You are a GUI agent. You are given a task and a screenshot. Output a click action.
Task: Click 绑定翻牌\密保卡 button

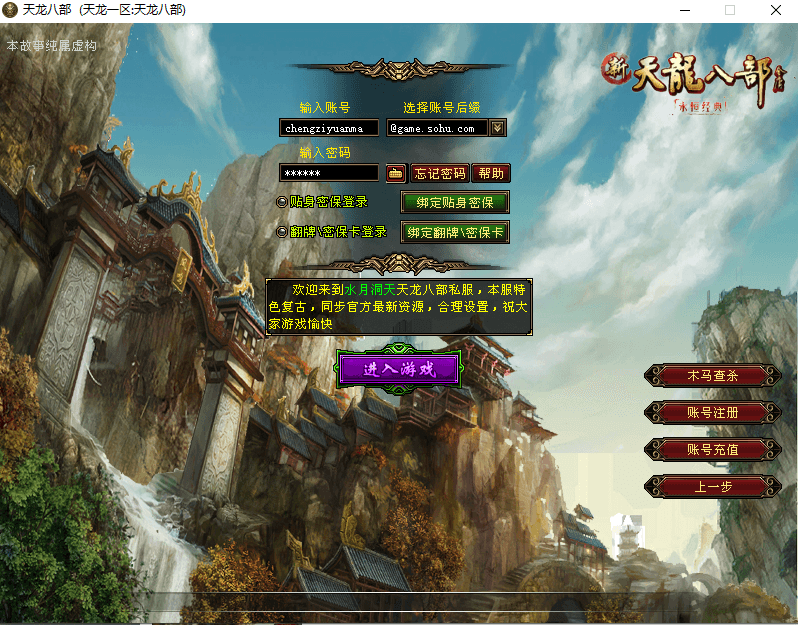tap(454, 232)
